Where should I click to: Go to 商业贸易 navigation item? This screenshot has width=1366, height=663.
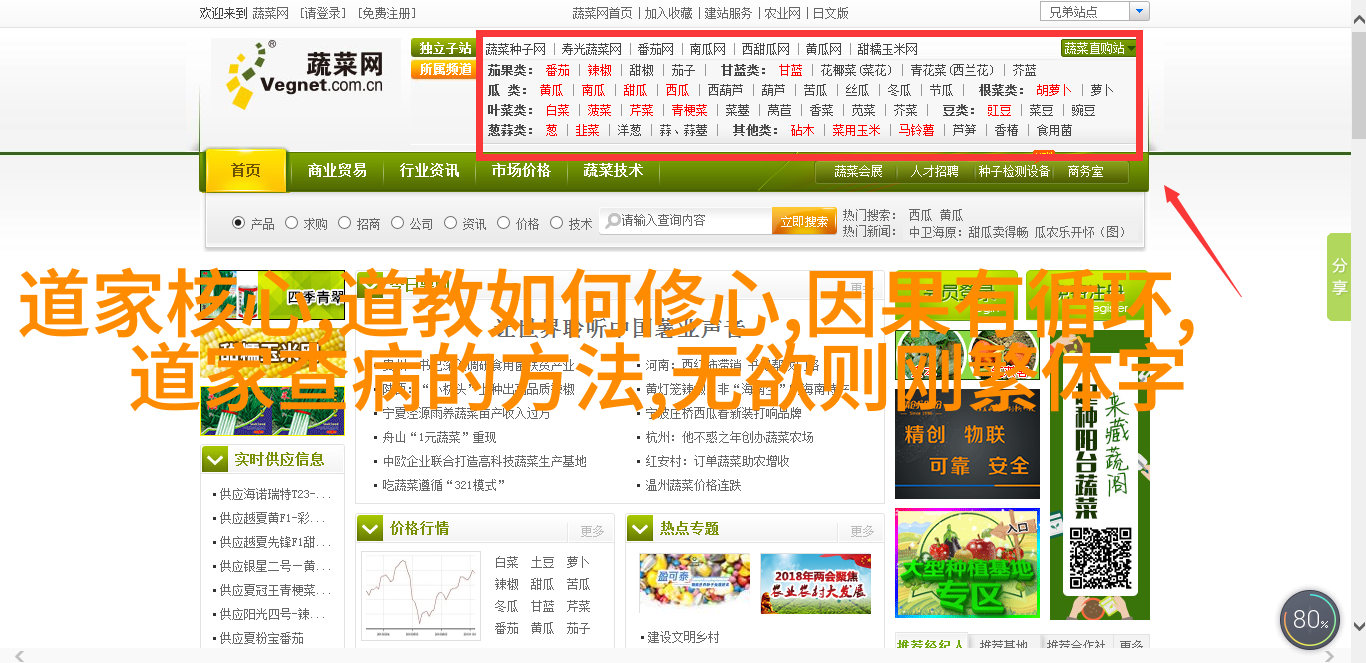[x=337, y=171]
